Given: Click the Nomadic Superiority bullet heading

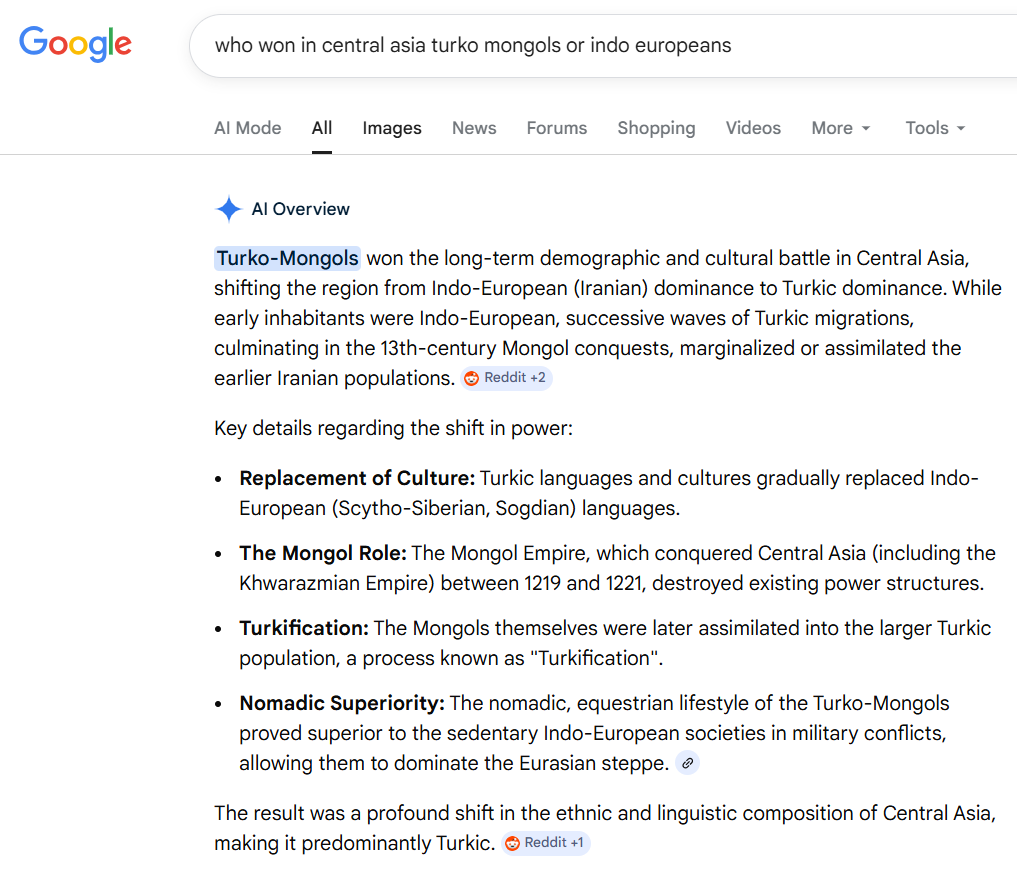Looking at the screenshot, I should coord(342,703).
